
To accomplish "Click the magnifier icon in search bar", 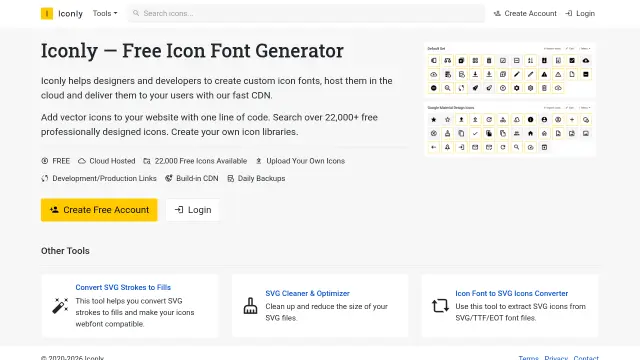I will 136,13.
